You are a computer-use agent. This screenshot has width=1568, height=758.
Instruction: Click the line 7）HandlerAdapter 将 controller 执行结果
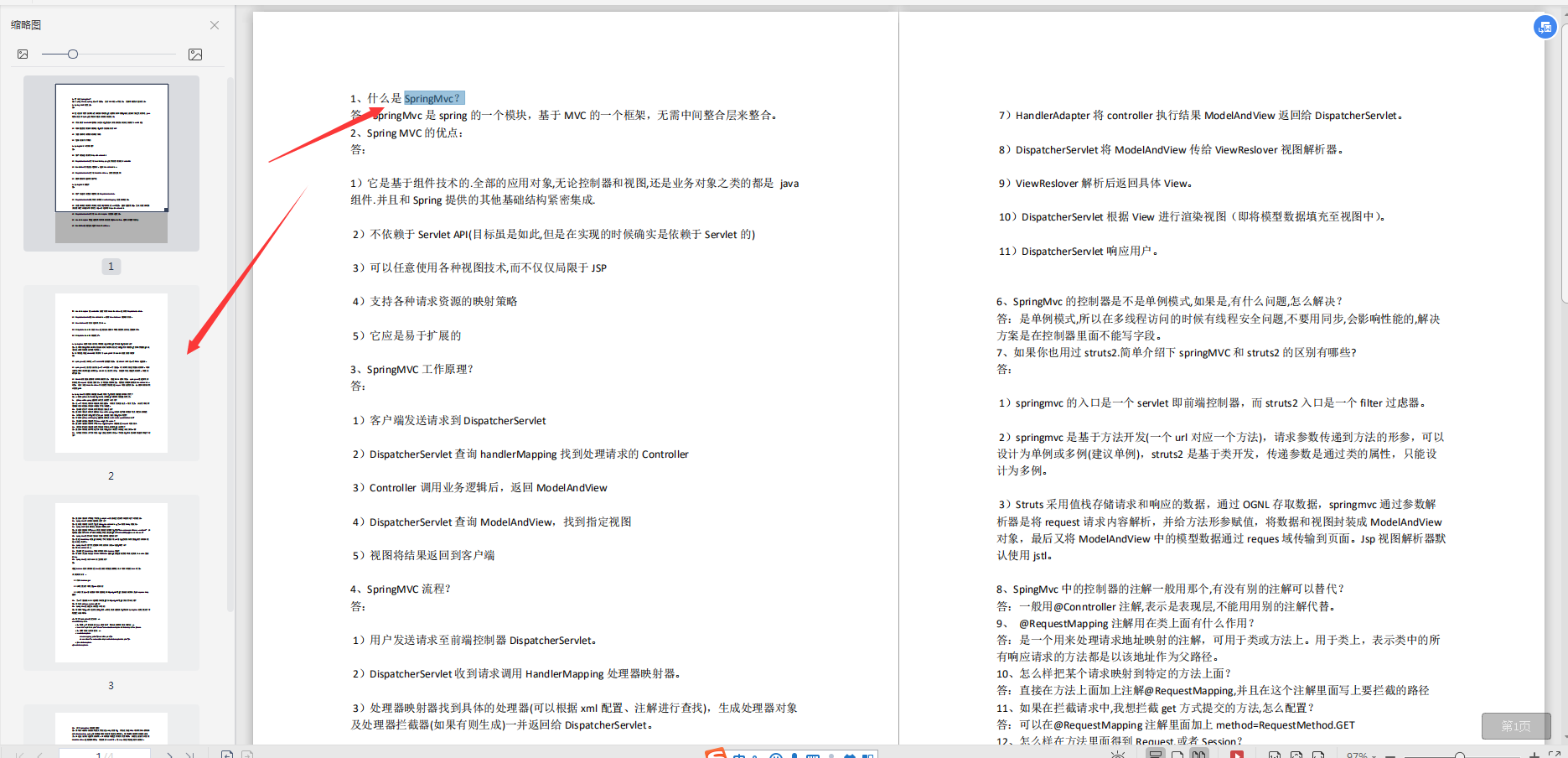(1200, 115)
